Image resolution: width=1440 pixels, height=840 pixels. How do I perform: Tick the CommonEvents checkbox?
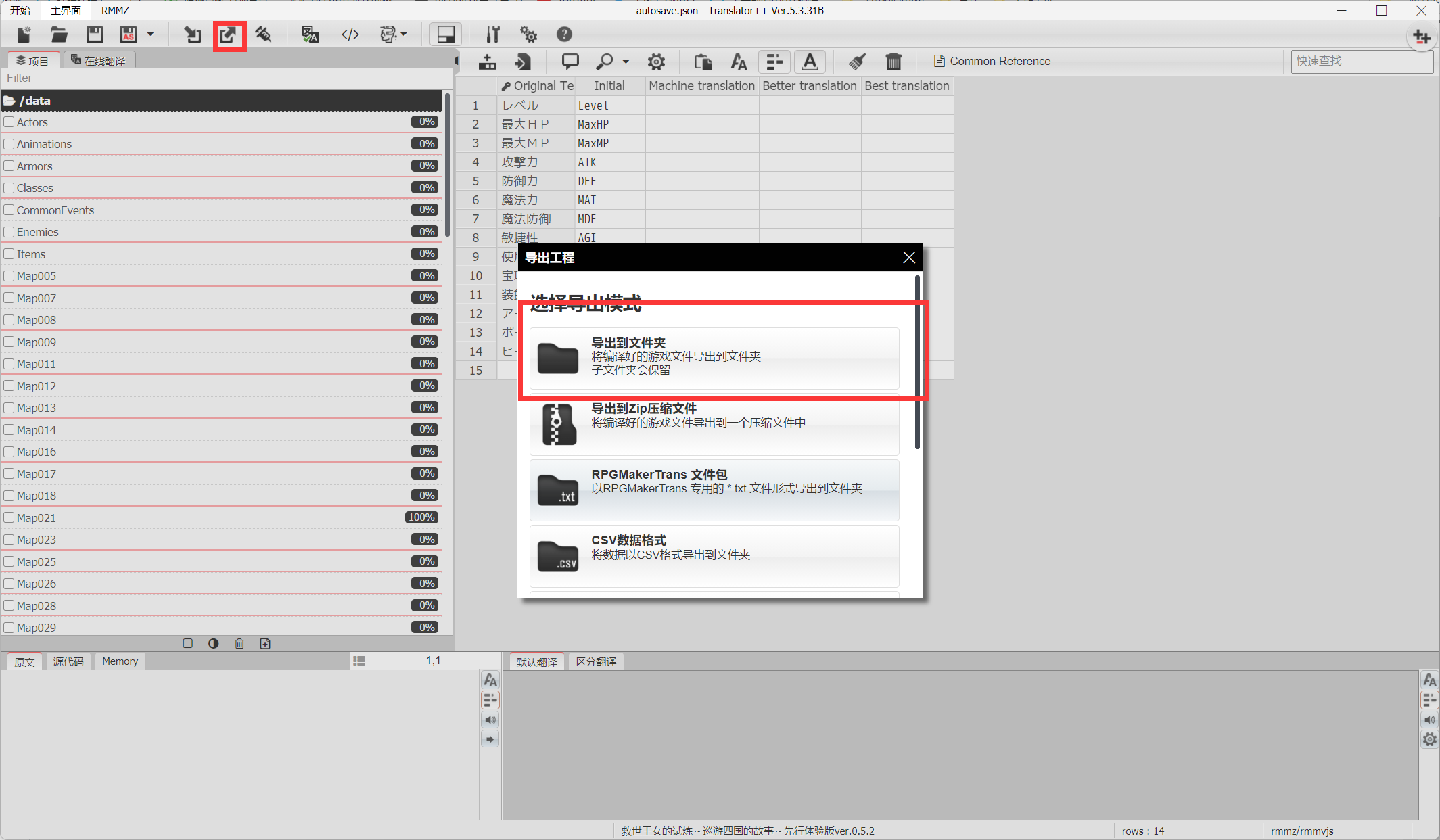[9, 210]
